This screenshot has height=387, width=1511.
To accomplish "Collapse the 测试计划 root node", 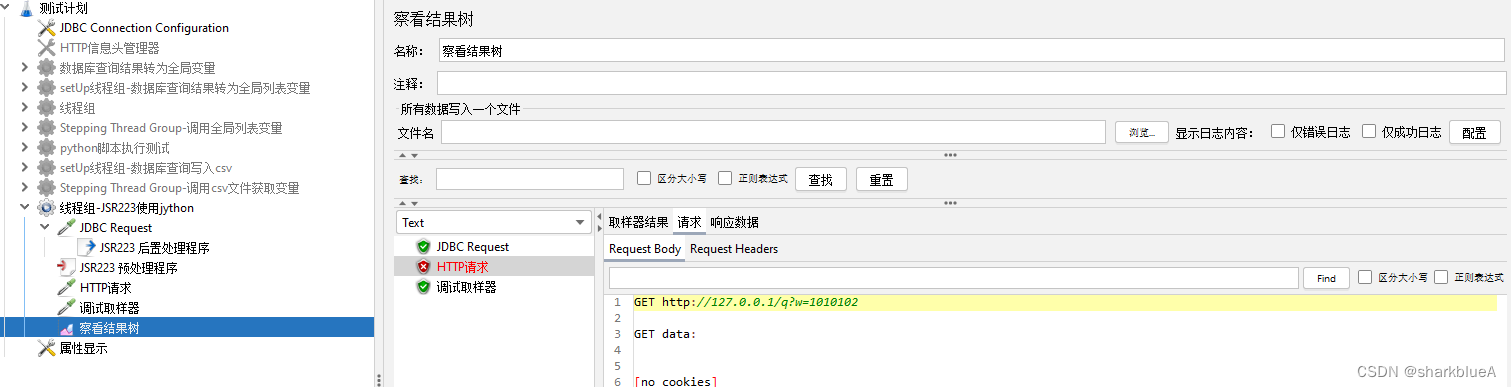I will [6, 8].
